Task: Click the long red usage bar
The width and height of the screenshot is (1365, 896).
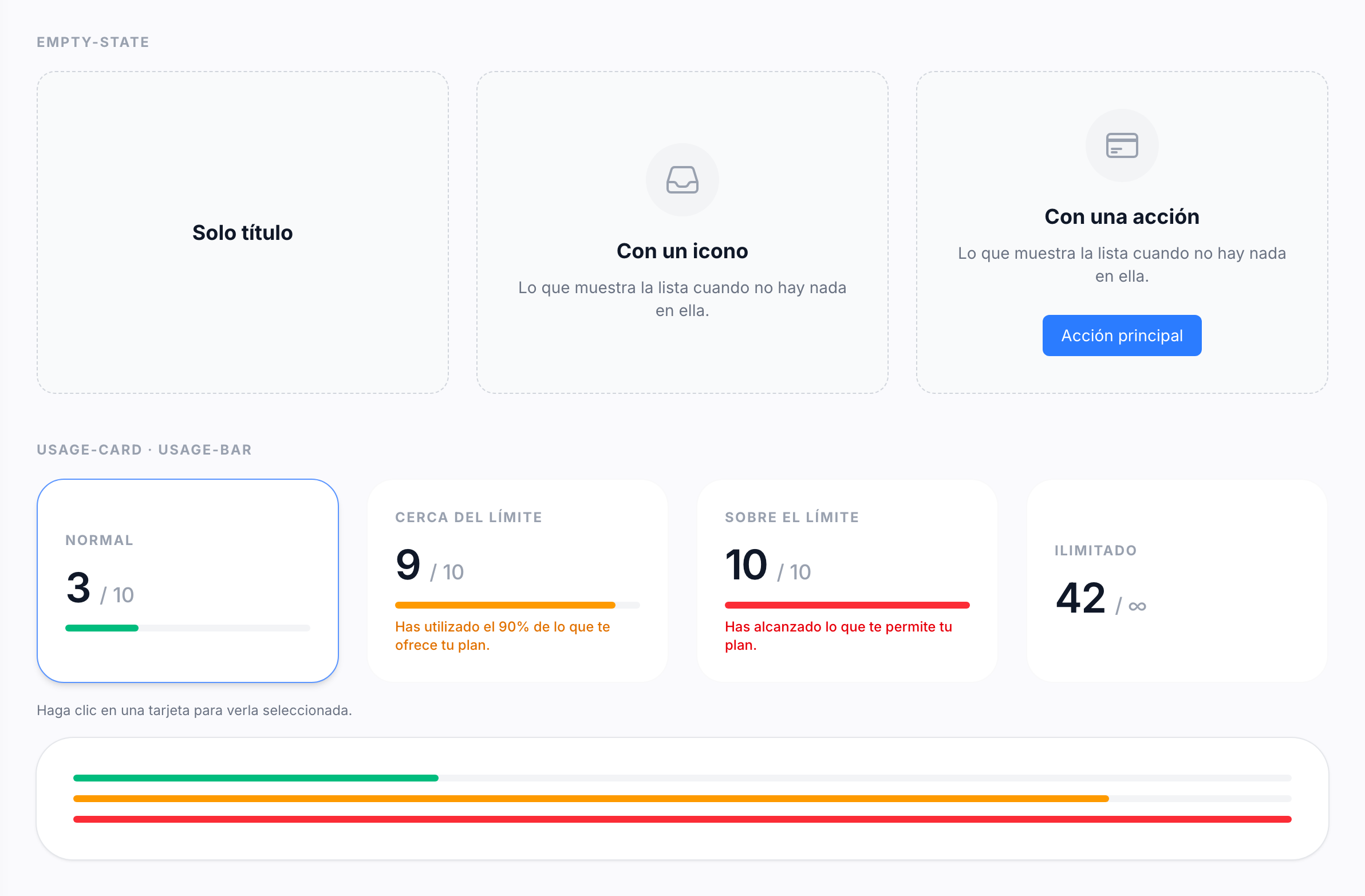Action: point(682,819)
